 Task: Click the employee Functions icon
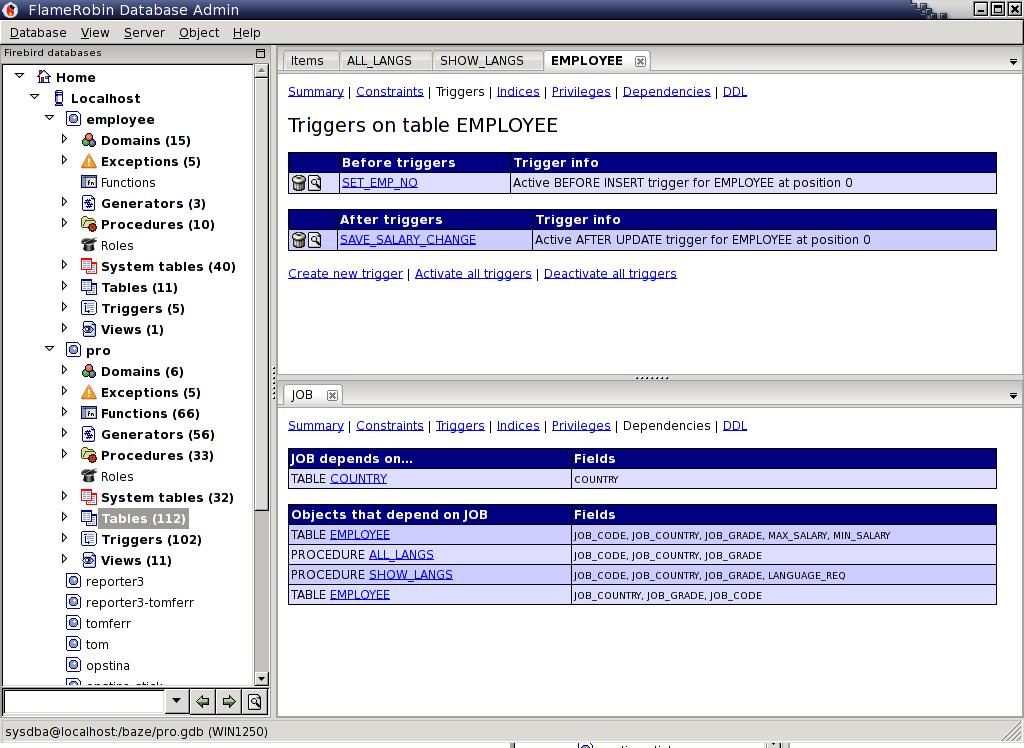pyautogui.click(x=89, y=182)
